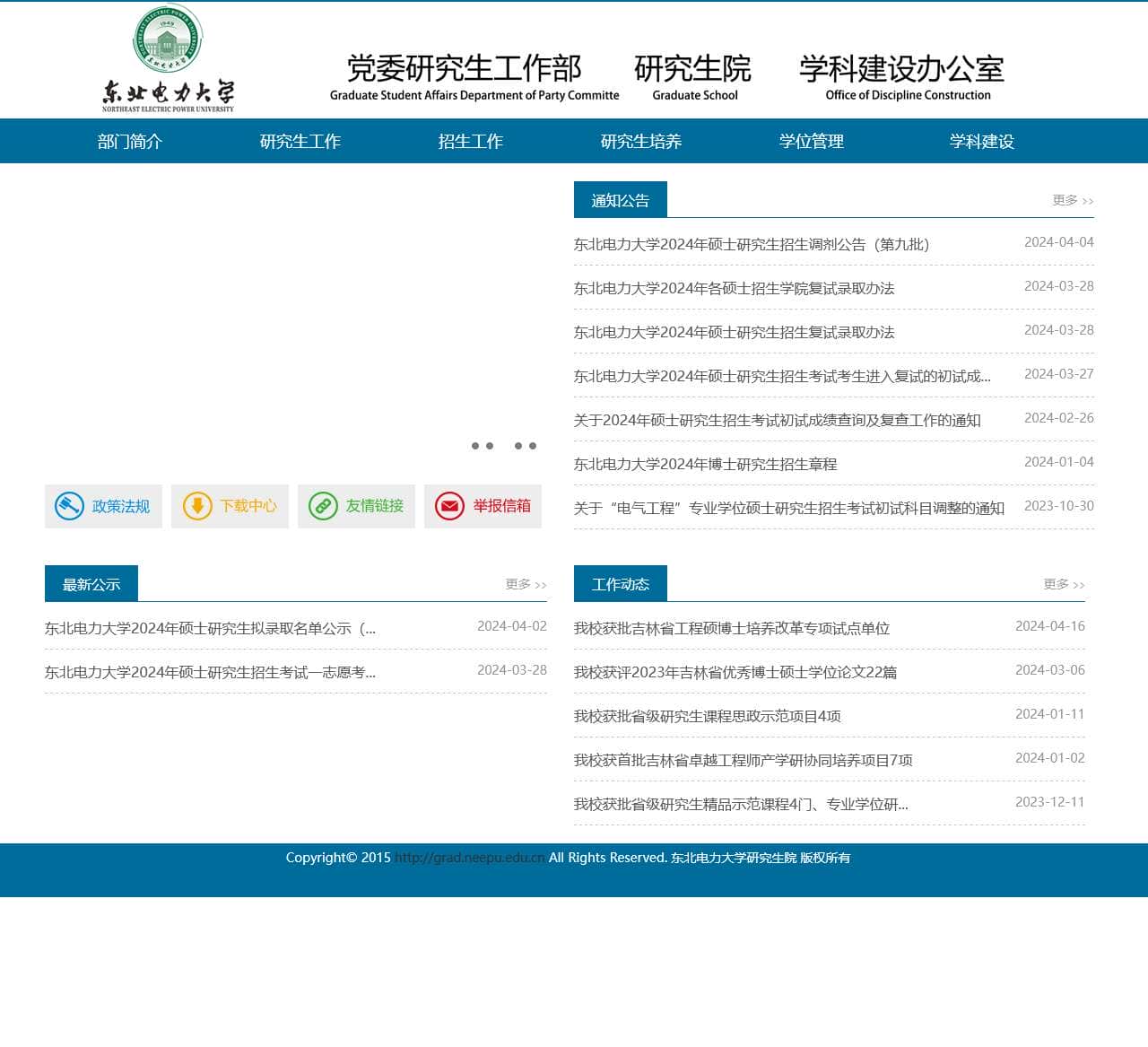Viewport: 1148px width, 1047px height.
Task: Open 硕士研究生招生考试一志愿考… item
Action: pos(211,672)
